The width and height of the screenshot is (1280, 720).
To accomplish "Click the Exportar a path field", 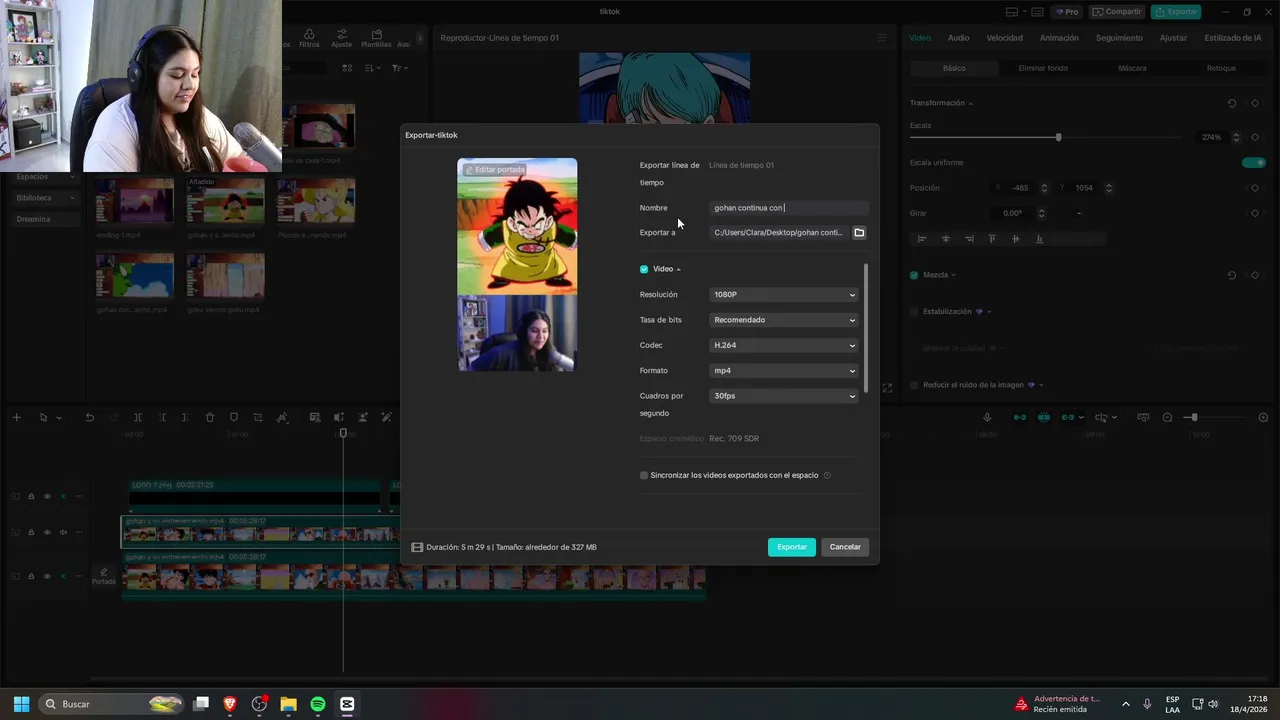I will click(779, 232).
